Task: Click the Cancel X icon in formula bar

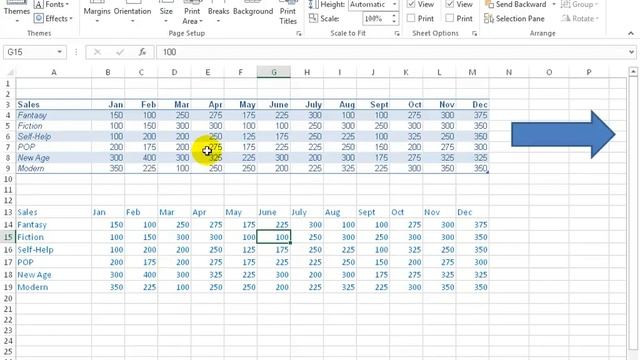Action: click(x=98, y=52)
